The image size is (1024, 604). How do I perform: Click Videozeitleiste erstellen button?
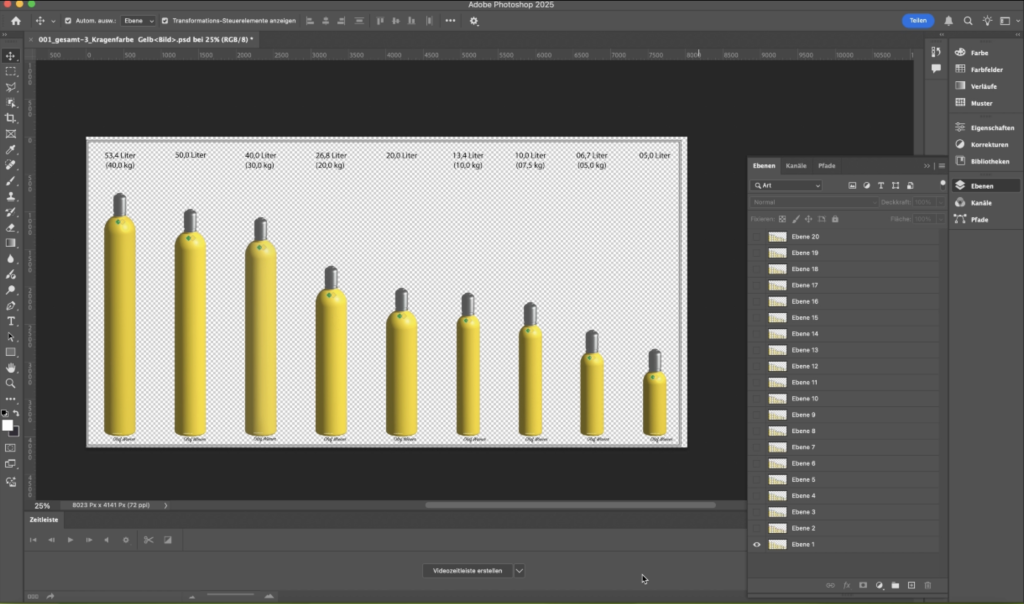tap(467, 570)
